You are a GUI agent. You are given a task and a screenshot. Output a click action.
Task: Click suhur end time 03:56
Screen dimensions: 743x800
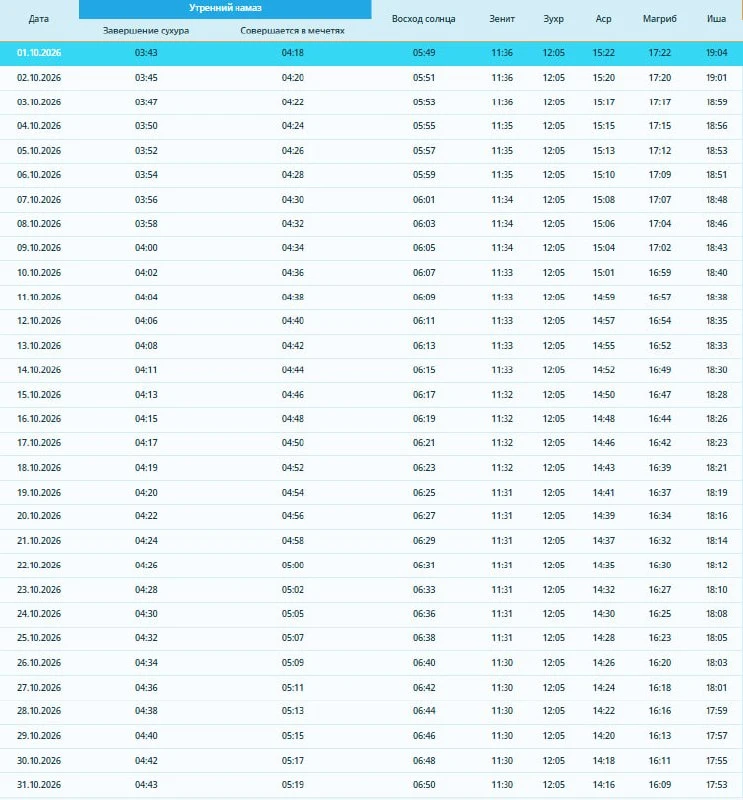(146, 199)
